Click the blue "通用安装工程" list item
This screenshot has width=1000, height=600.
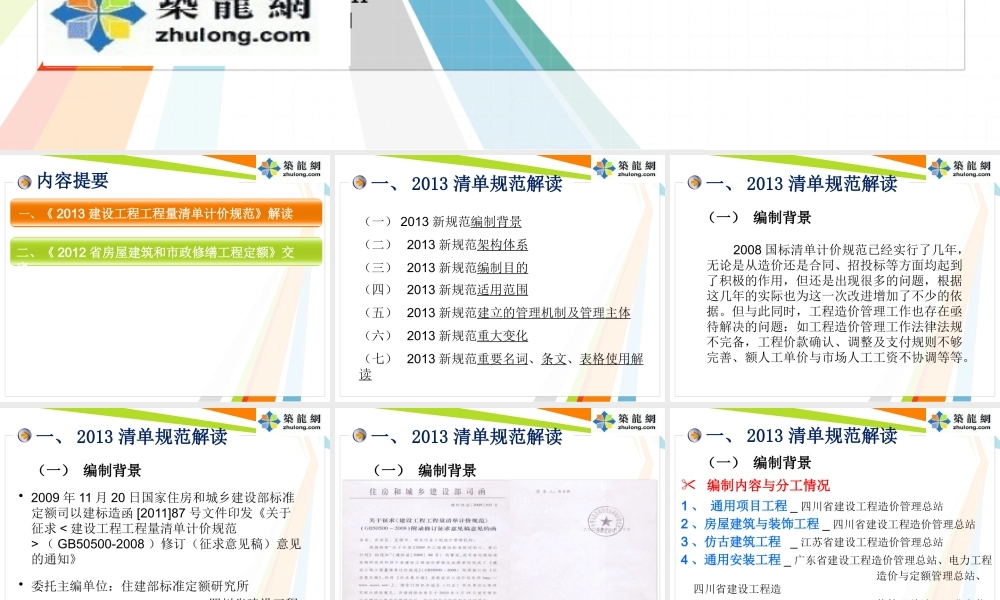pos(742,559)
